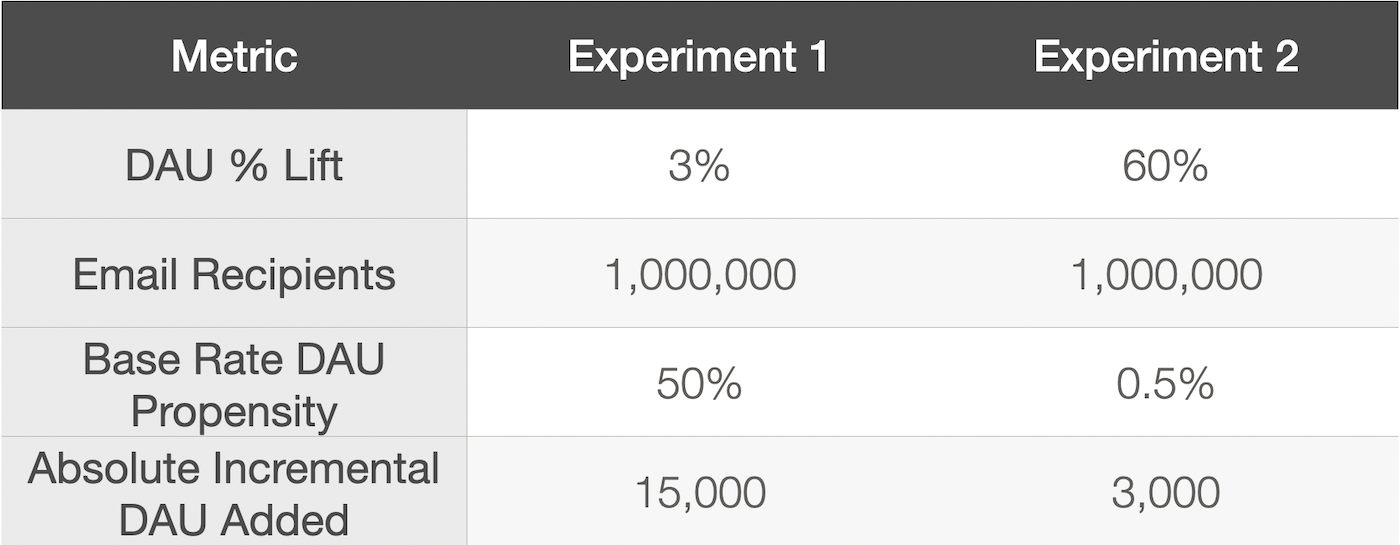
Task: Select the Experiment 1 column header
Action: (698, 56)
